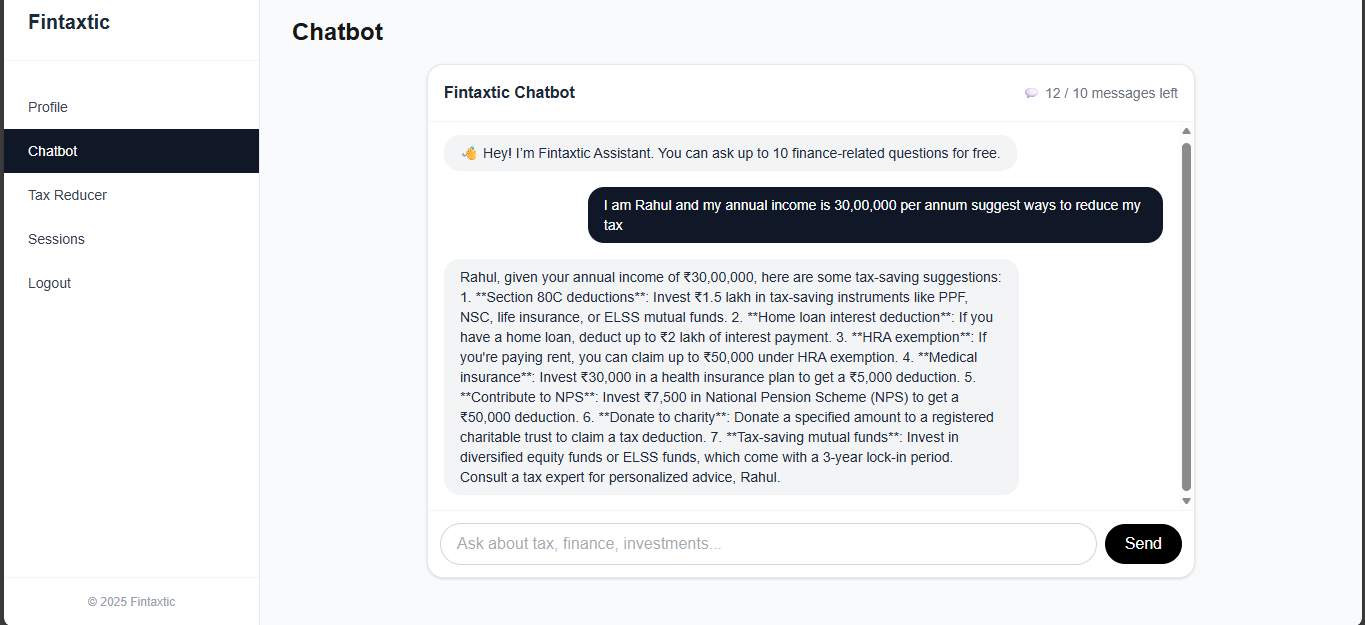Click the Chatbot page heading
This screenshot has width=1365, height=625.
[337, 32]
